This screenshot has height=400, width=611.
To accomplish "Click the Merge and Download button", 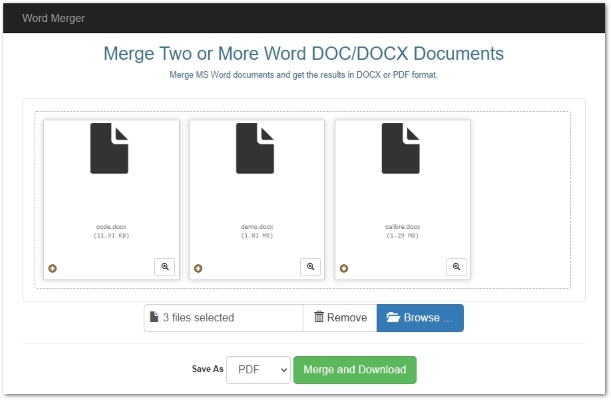I will [x=355, y=369].
